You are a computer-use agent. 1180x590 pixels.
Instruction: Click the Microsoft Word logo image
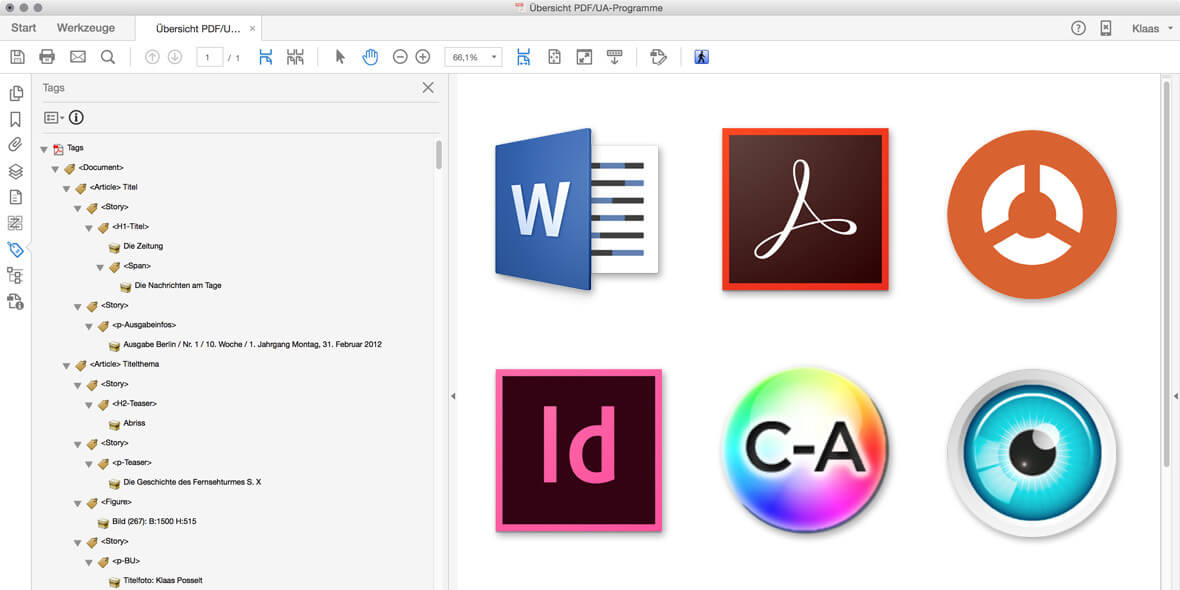tap(576, 209)
